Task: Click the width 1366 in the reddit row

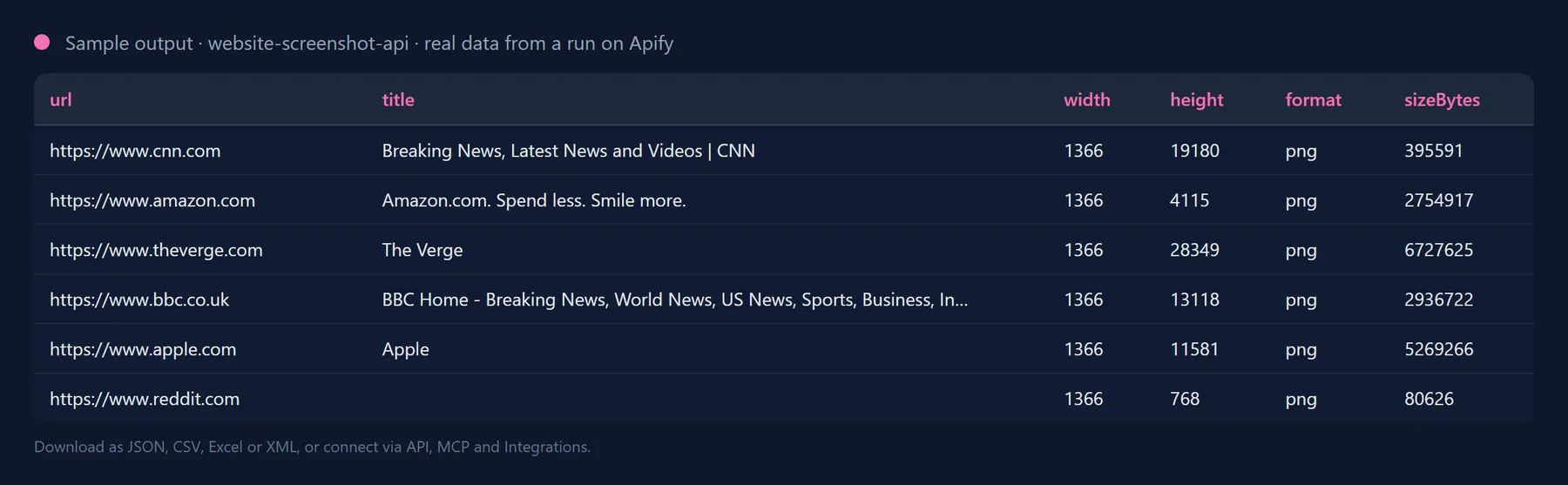Action: (x=1084, y=399)
